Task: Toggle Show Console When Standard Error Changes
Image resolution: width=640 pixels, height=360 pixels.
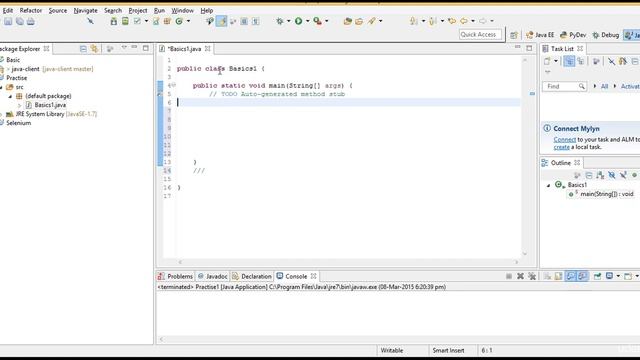Action: coord(582,276)
